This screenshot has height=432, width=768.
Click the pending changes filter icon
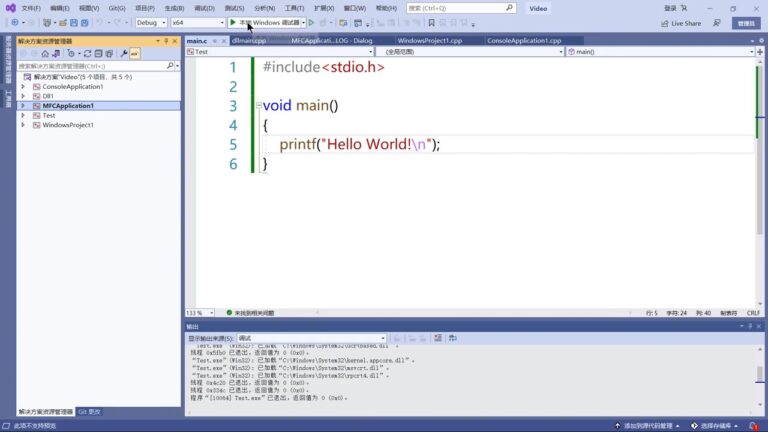pyautogui.click(x=71, y=53)
